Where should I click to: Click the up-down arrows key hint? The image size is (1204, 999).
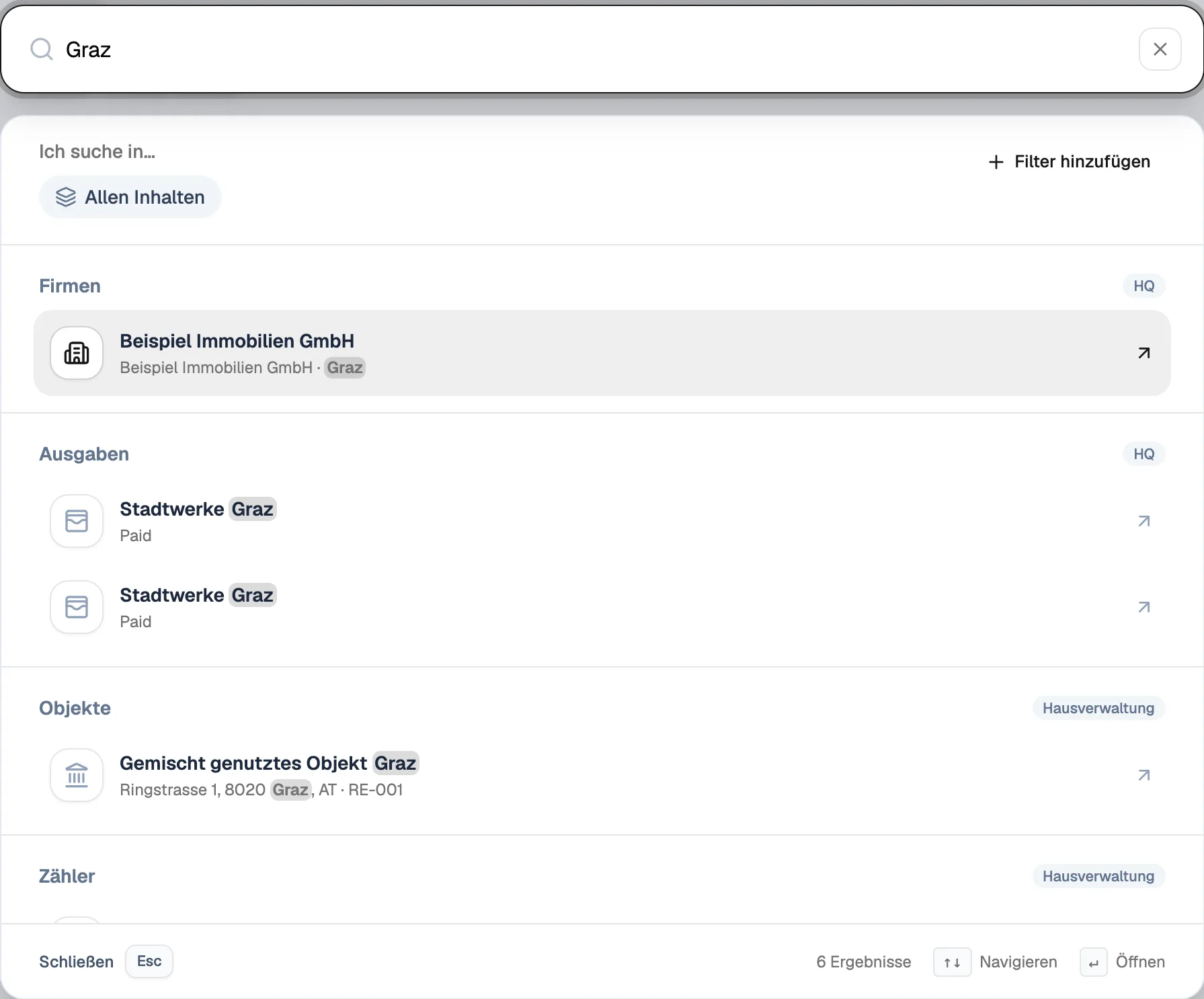point(952,962)
